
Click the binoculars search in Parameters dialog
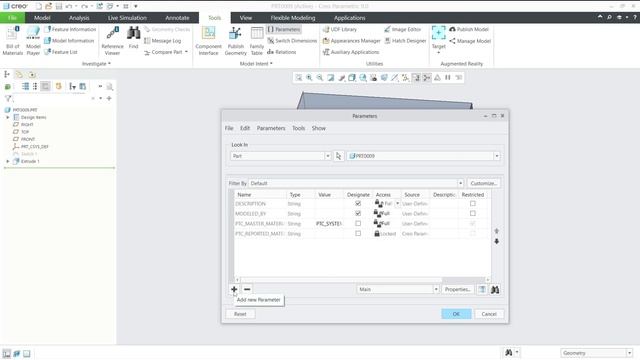495,289
